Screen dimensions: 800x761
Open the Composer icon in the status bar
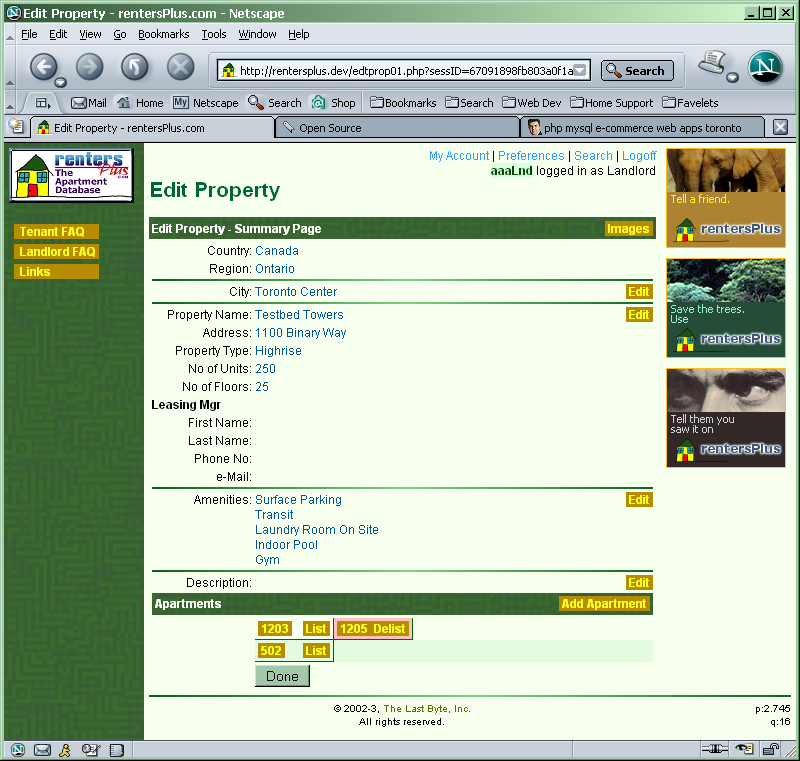[x=91, y=749]
